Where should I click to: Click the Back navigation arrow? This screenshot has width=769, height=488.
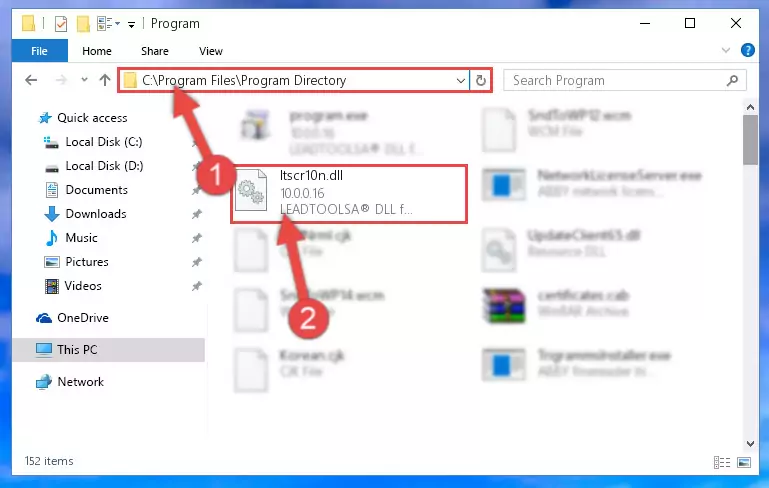point(31,80)
